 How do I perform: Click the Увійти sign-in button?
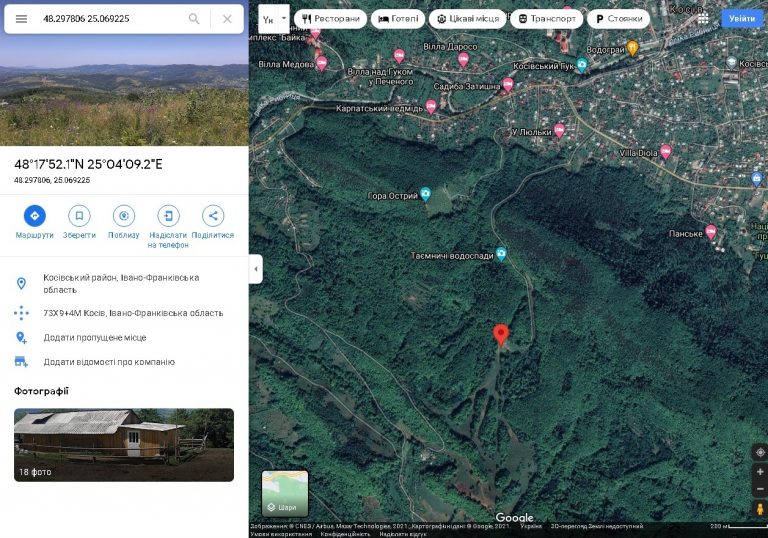pos(742,19)
